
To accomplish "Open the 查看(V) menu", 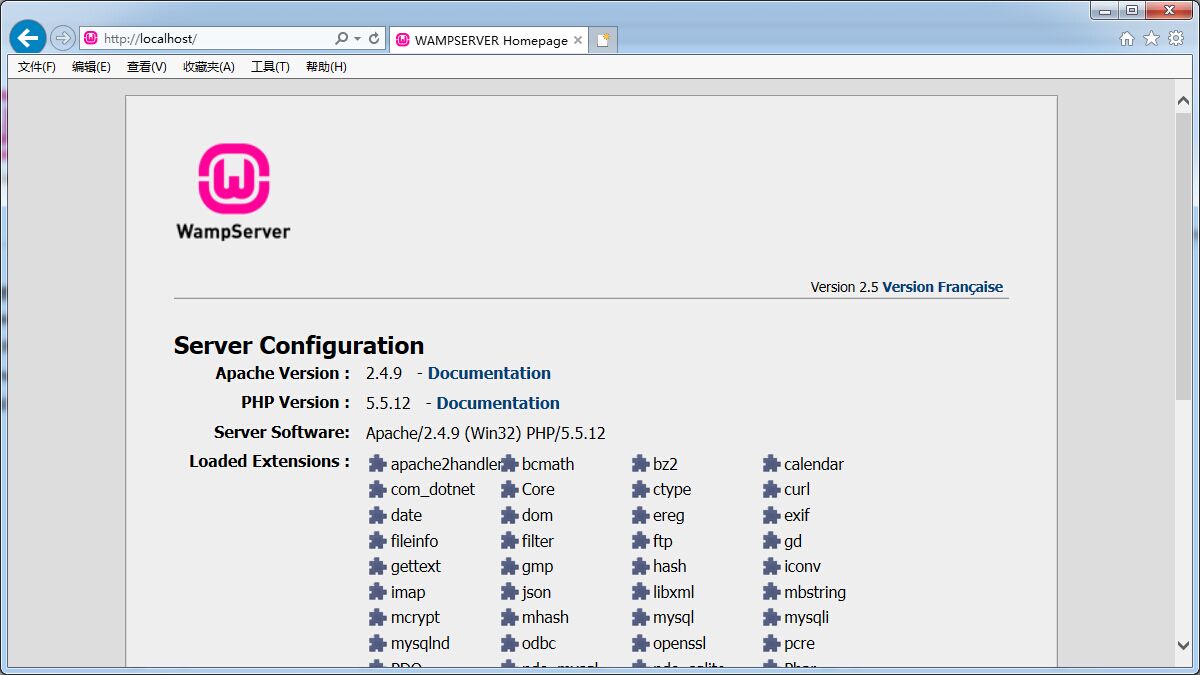I will (146, 67).
